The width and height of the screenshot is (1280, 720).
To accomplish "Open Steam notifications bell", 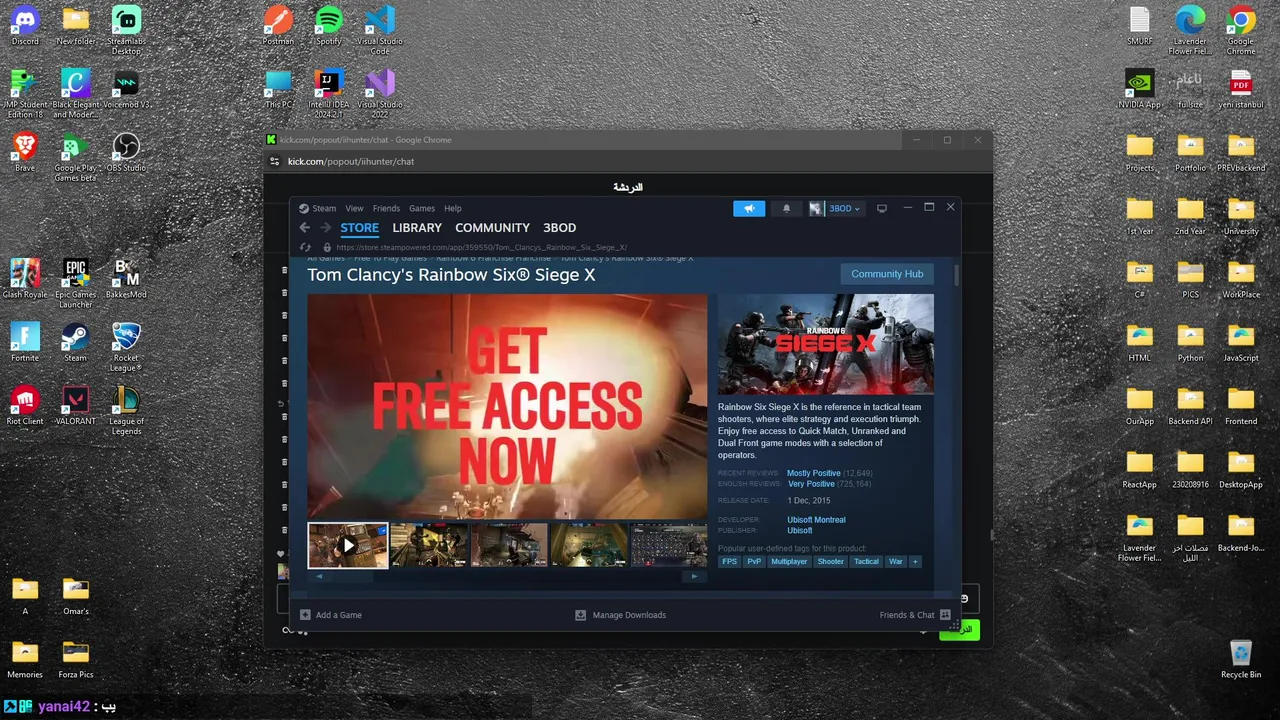I will point(786,208).
